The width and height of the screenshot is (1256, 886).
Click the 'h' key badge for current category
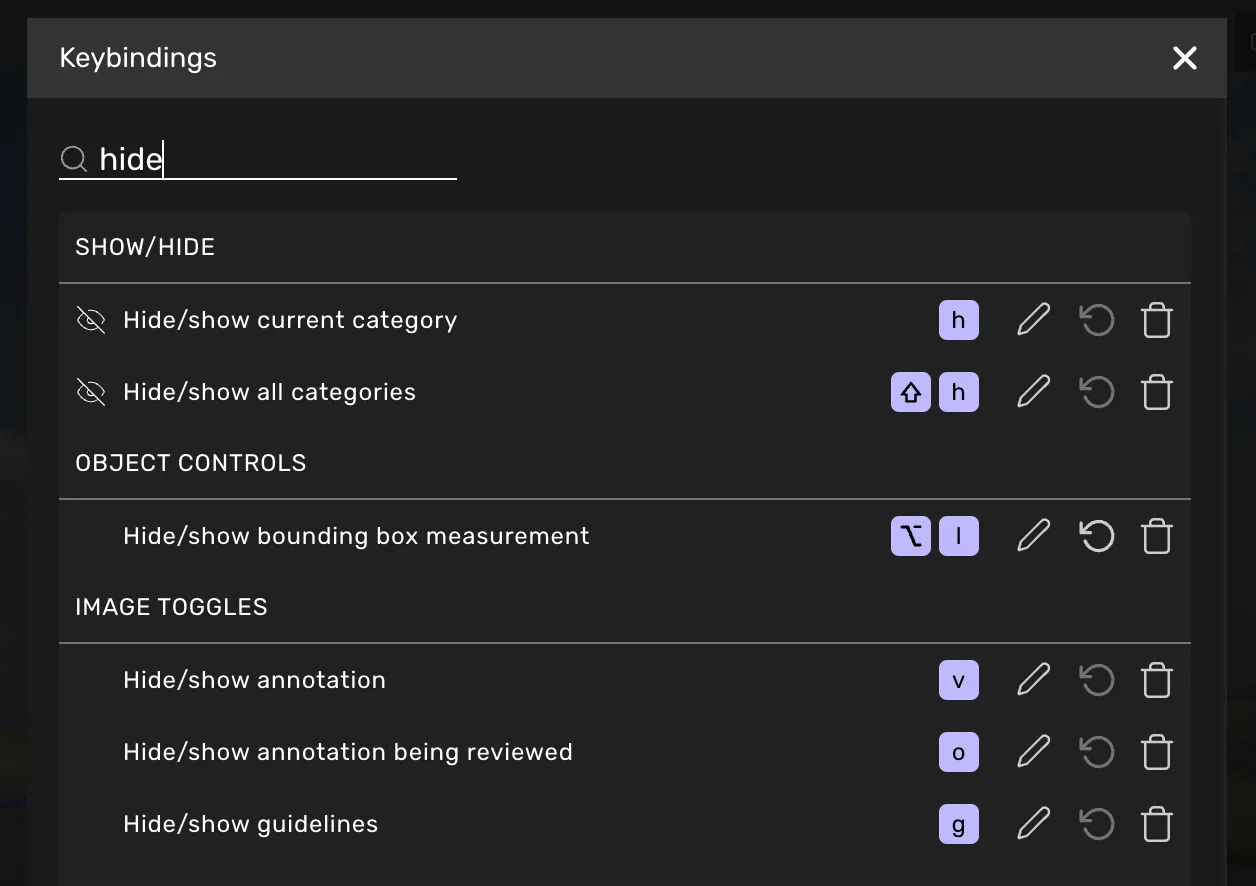pos(959,320)
